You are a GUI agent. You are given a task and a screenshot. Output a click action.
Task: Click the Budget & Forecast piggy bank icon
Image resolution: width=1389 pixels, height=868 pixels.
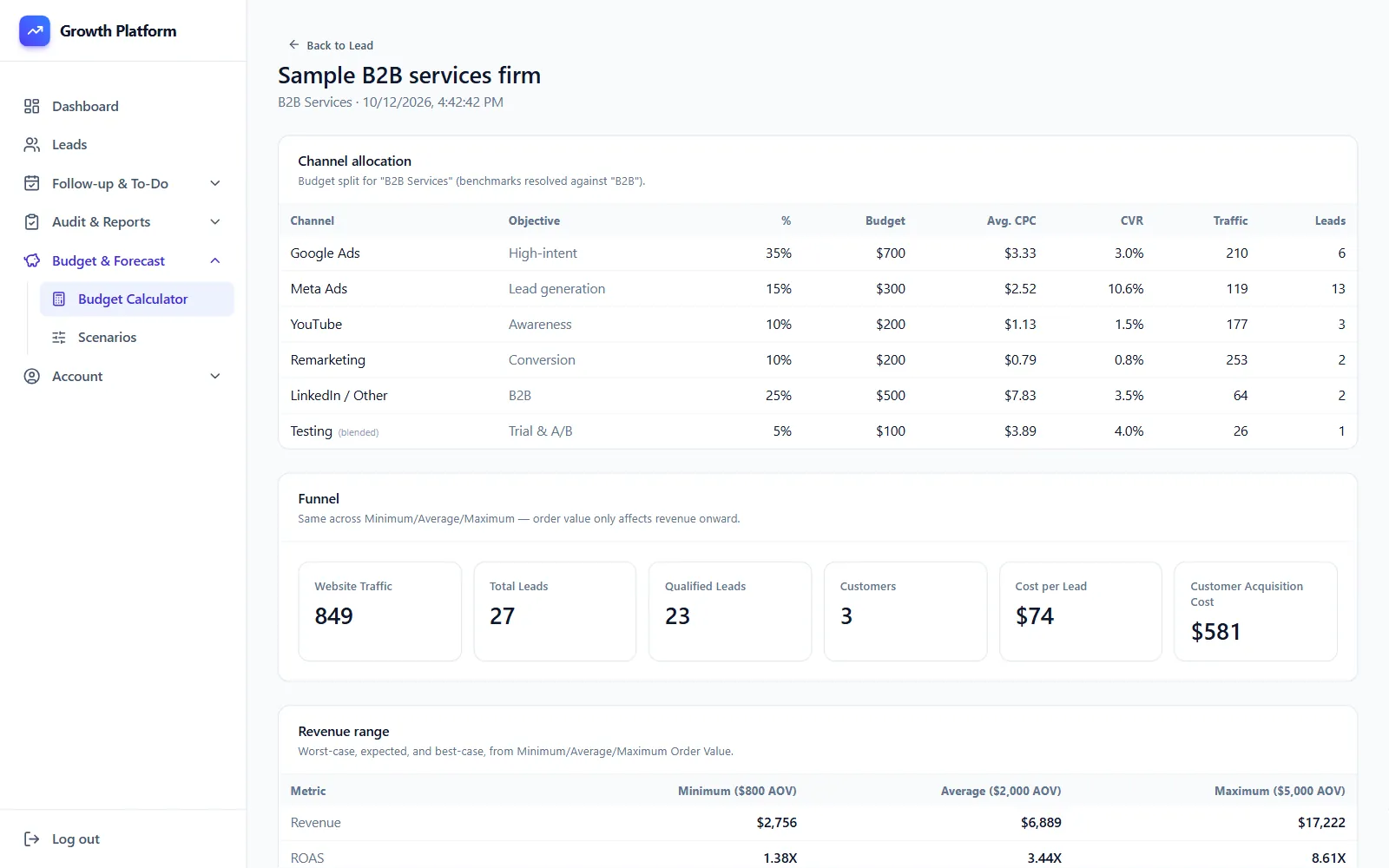coord(32,260)
